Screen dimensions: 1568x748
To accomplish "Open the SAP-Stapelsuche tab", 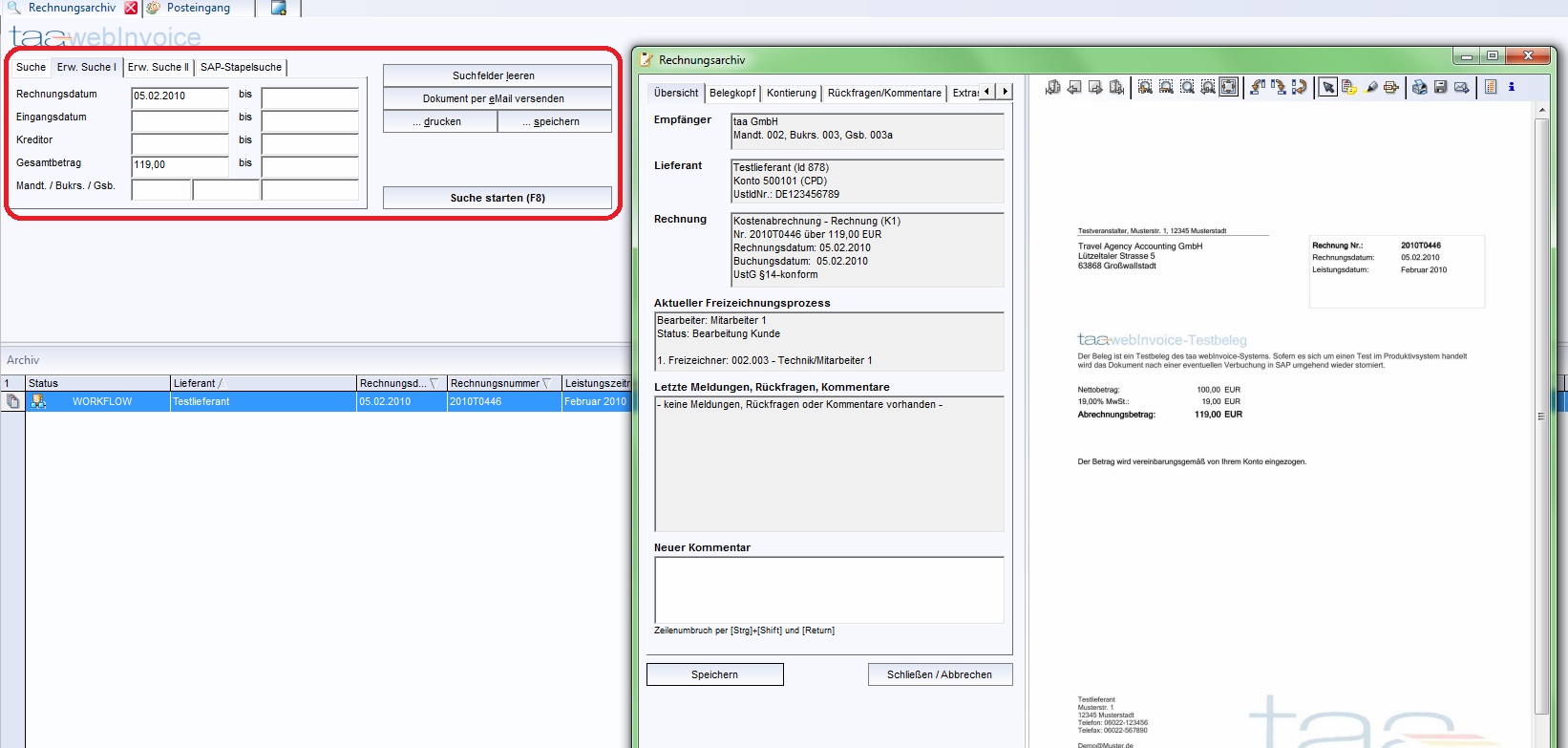I will coord(241,67).
